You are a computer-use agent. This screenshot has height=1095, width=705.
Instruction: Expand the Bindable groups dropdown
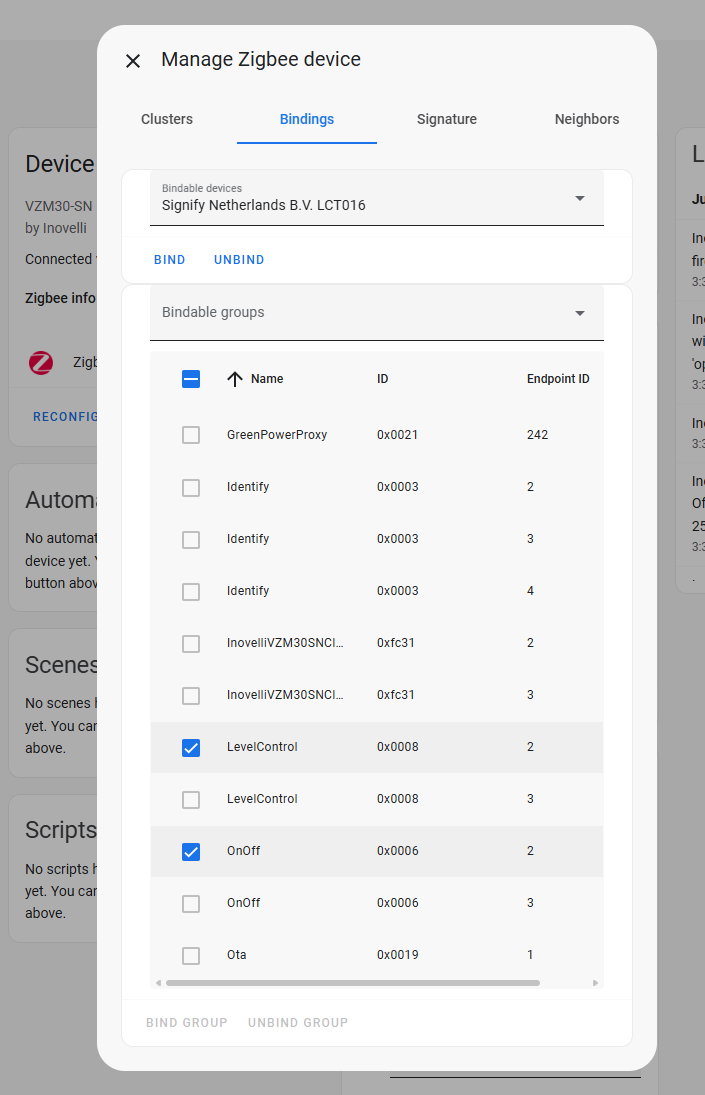(377, 313)
